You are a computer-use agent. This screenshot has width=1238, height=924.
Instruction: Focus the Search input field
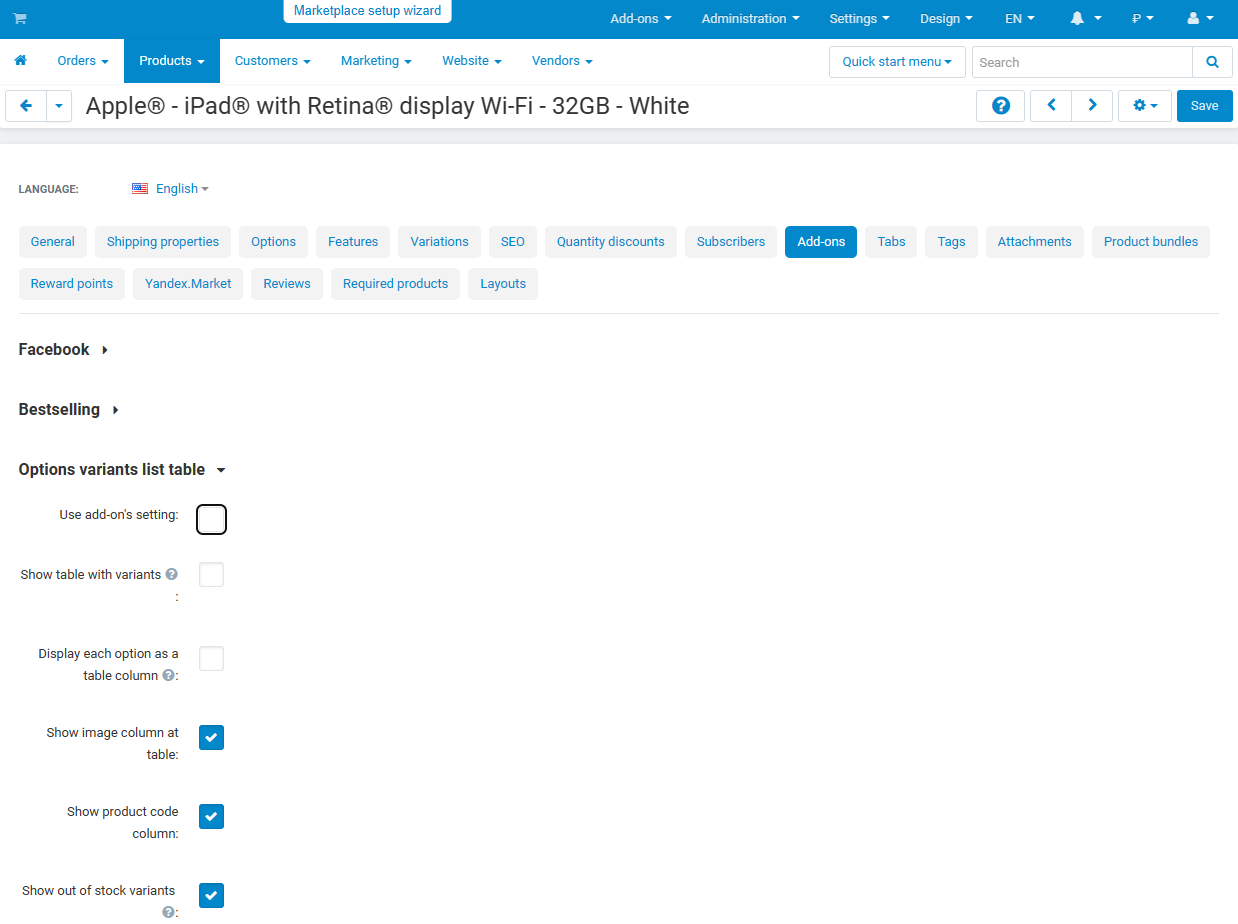[x=1082, y=62]
